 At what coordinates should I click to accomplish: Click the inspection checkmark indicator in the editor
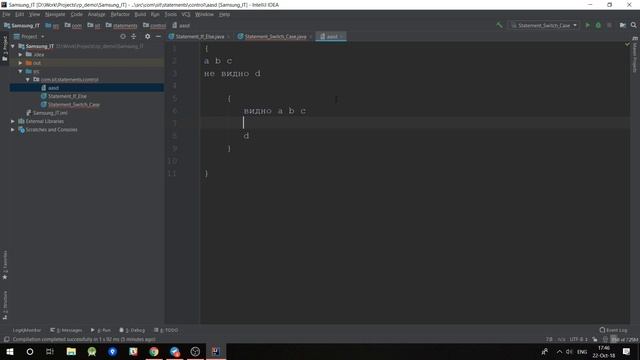pyautogui.click(x=627, y=44)
